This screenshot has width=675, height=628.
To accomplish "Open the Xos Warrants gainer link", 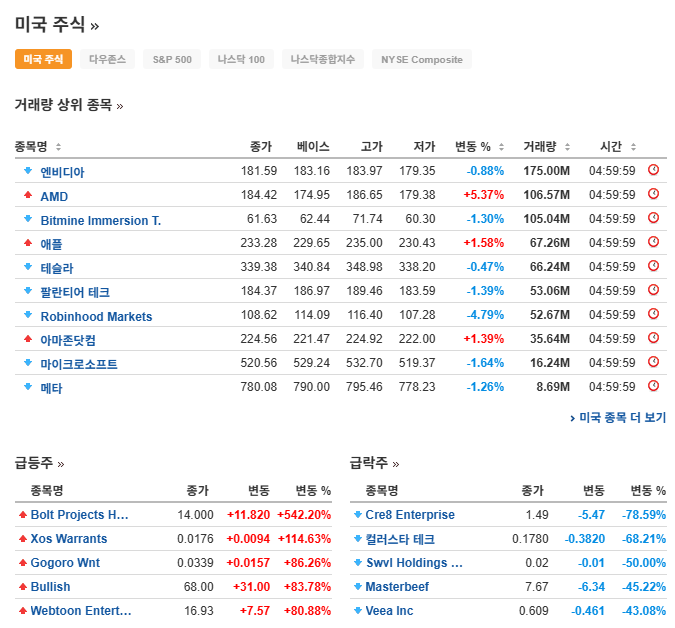I will tap(69, 538).
